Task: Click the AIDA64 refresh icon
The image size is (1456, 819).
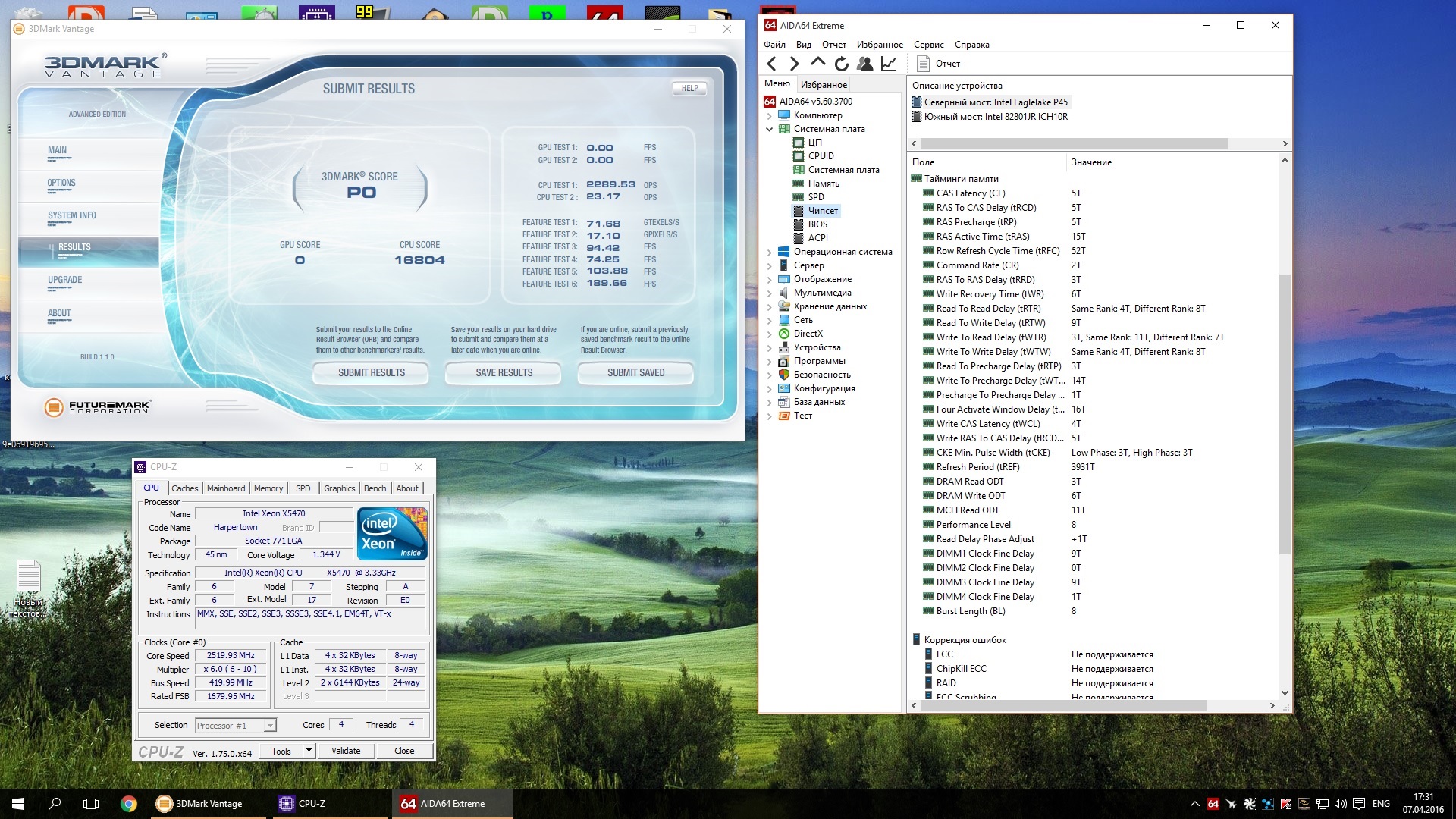Action: coord(841,64)
